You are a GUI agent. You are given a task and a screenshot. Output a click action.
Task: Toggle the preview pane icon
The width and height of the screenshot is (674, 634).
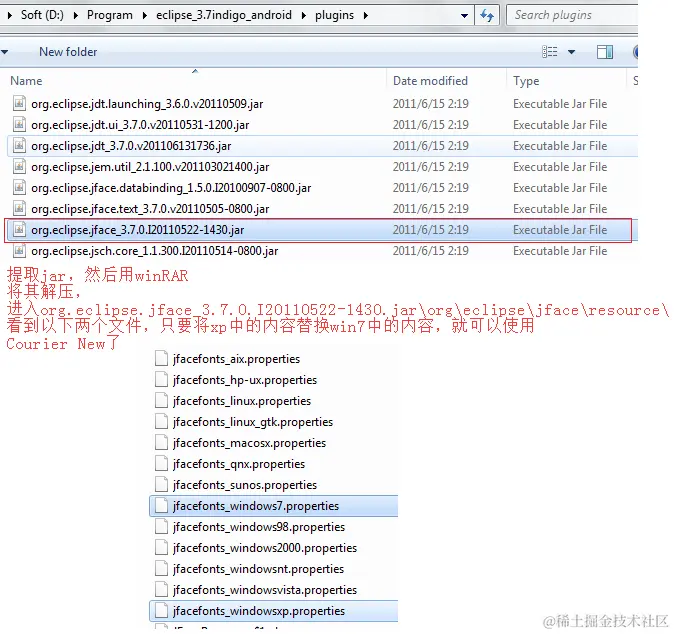pos(605,52)
